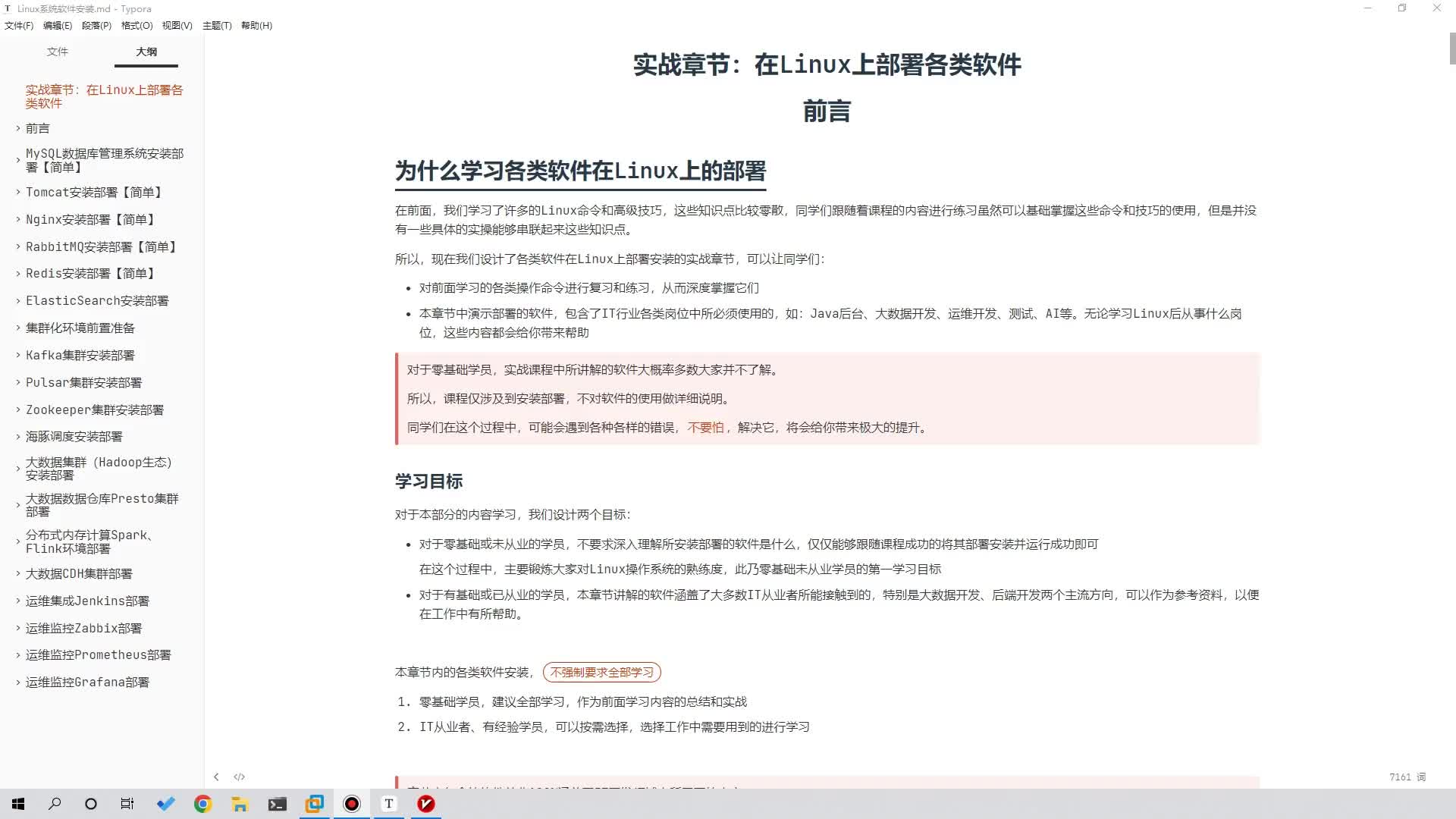Select the 大纲 outline tab

(146, 52)
